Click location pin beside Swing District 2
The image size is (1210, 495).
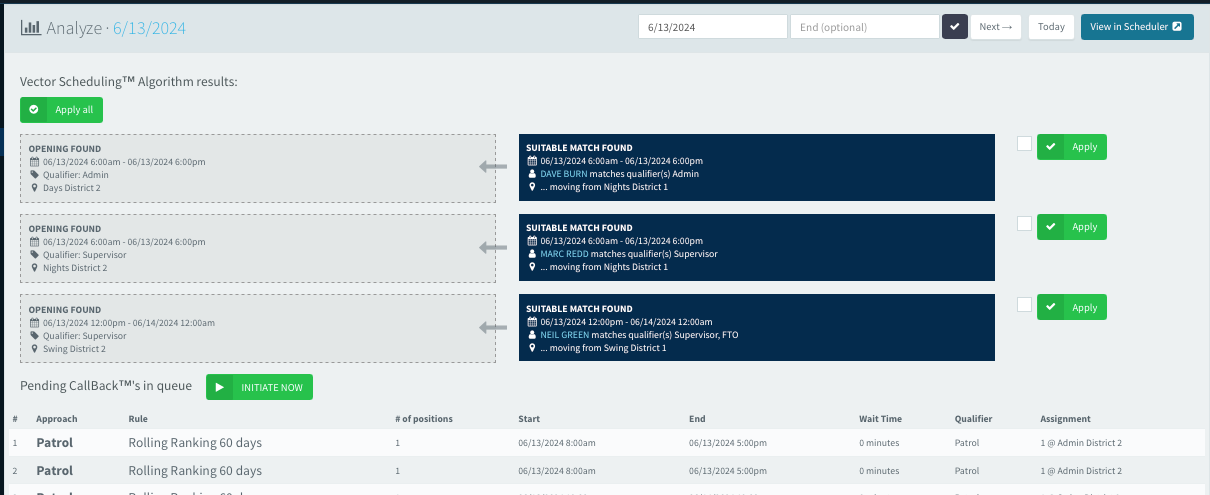pos(34,348)
